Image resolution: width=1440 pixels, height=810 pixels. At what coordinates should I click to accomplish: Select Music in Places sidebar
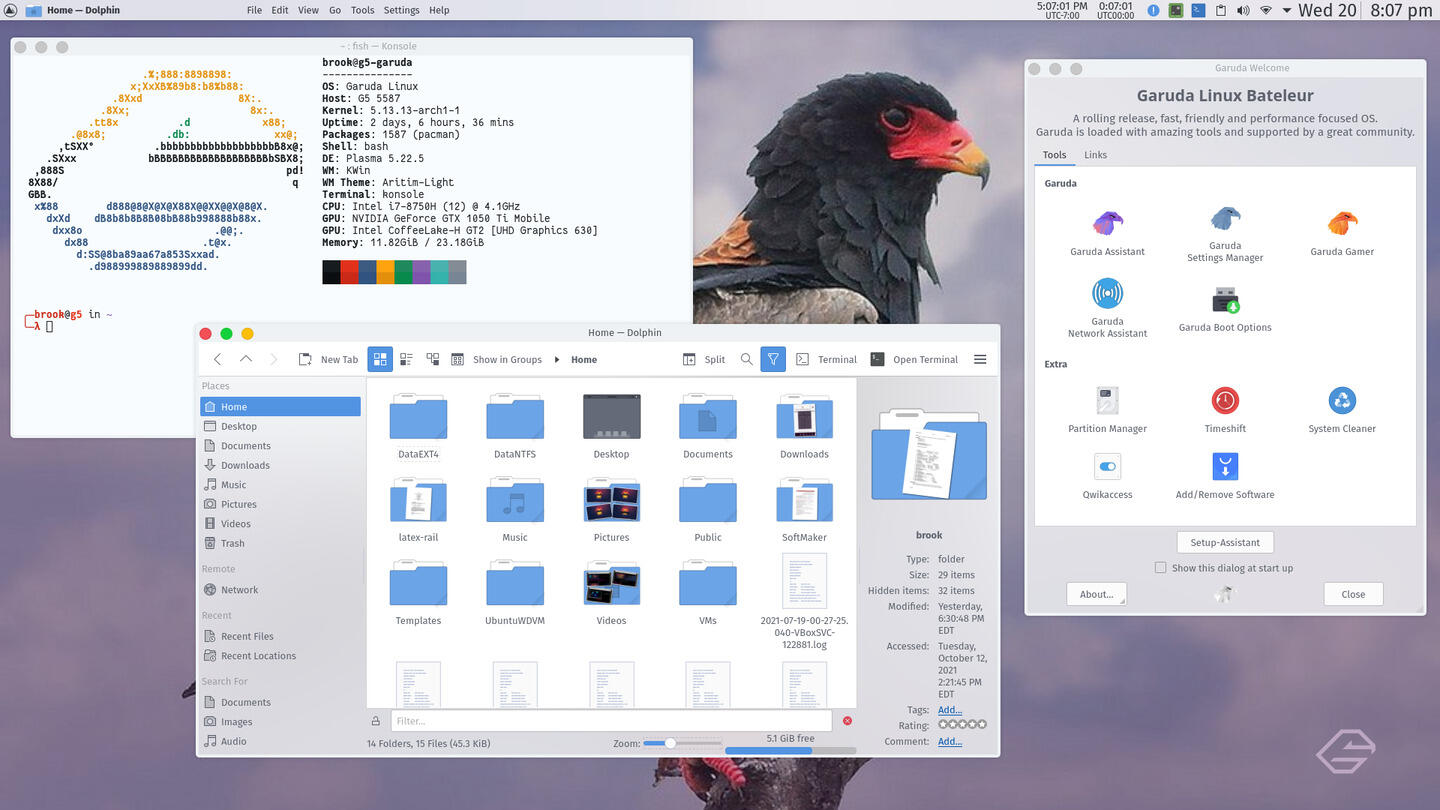click(x=280, y=485)
